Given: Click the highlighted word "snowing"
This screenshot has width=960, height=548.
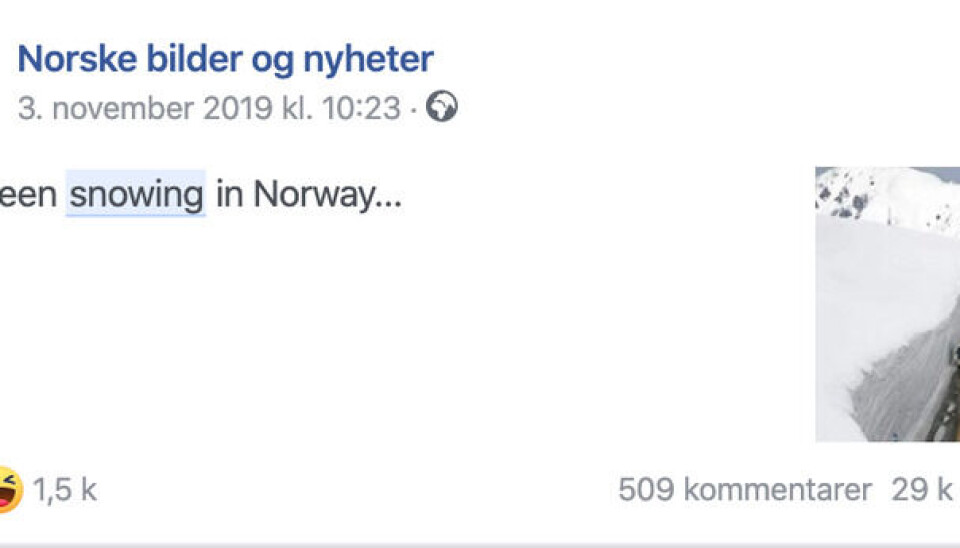Looking at the screenshot, I should pos(136,194).
